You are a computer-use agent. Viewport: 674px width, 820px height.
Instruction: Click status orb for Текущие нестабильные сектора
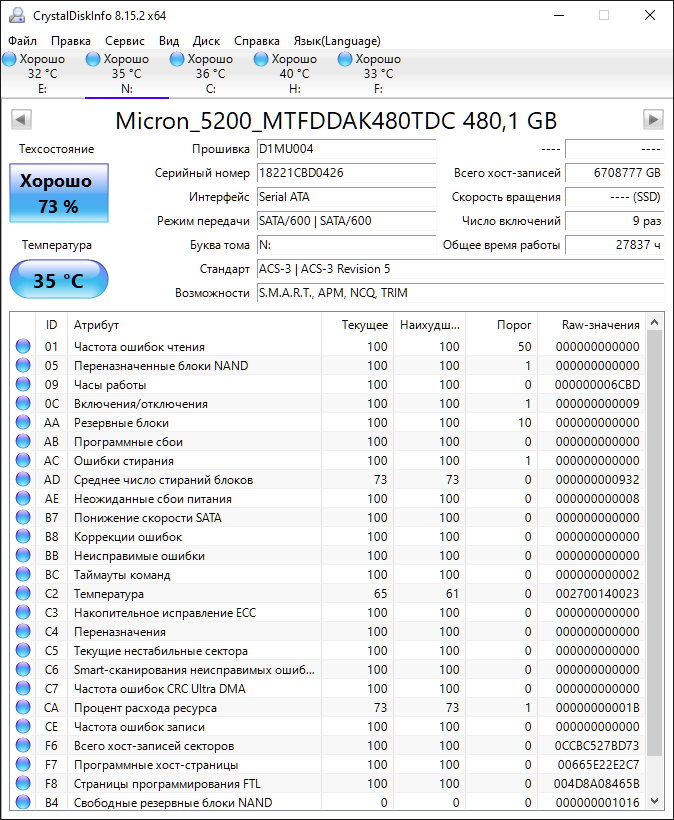coord(23,650)
